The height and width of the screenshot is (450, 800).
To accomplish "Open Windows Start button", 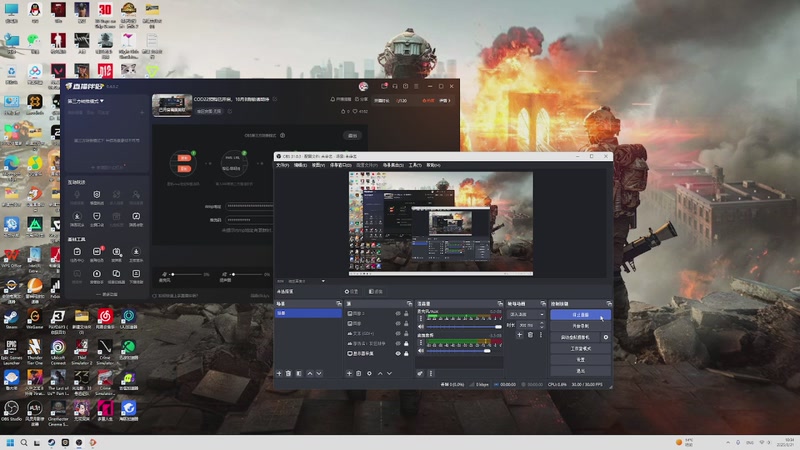I will (10, 442).
